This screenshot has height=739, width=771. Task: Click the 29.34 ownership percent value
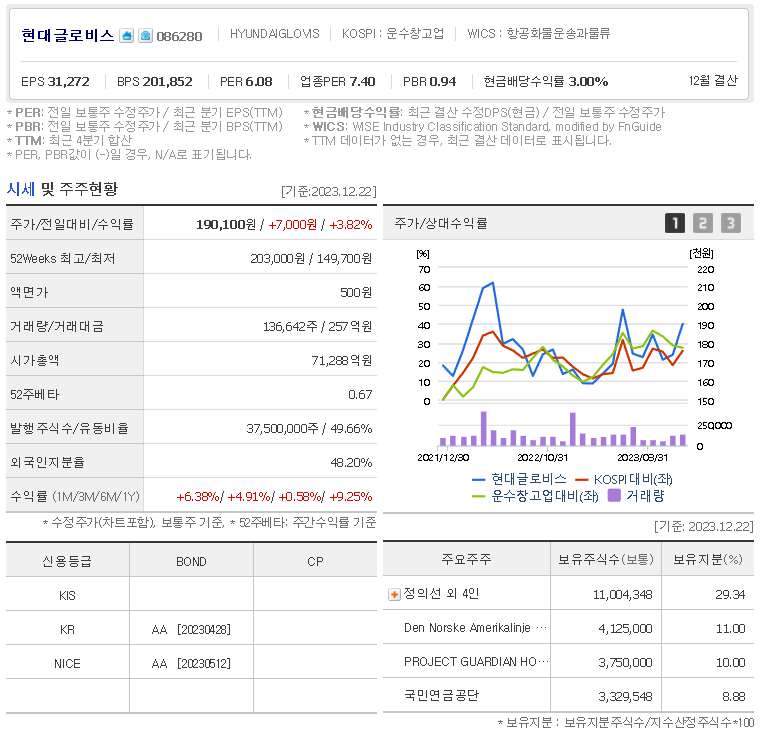click(x=730, y=594)
